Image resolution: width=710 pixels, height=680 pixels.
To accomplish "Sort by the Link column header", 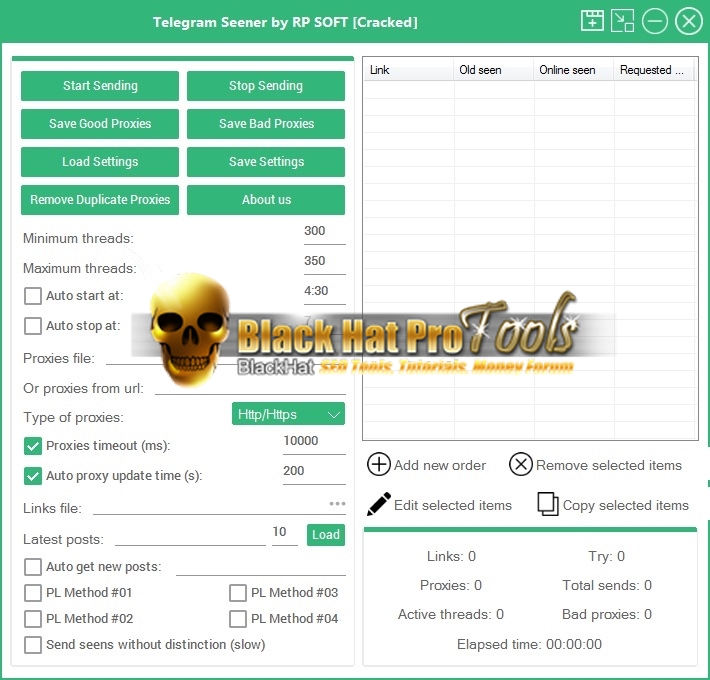I will (408, 70).
